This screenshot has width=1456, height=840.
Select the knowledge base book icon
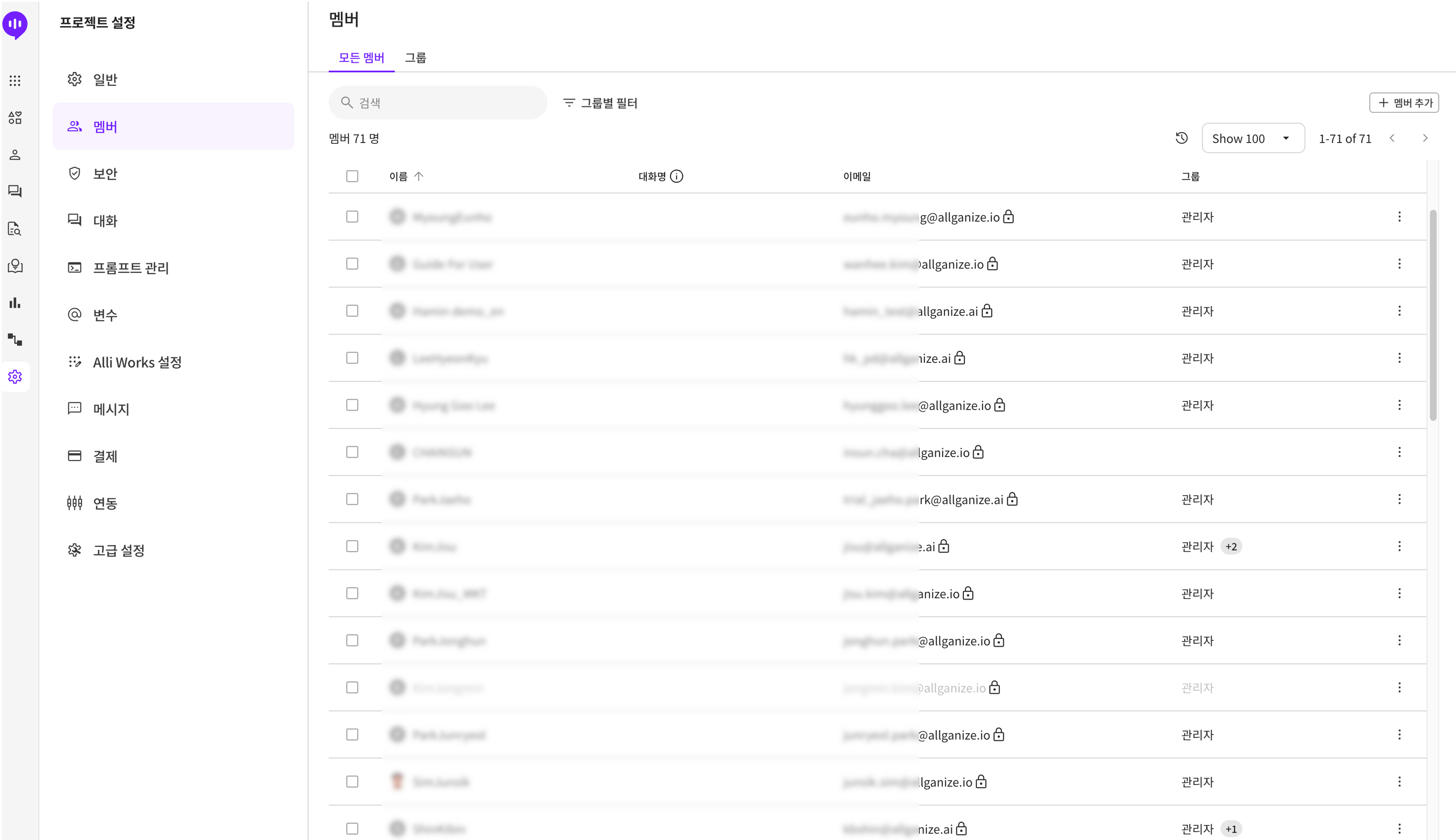[15, 266]
